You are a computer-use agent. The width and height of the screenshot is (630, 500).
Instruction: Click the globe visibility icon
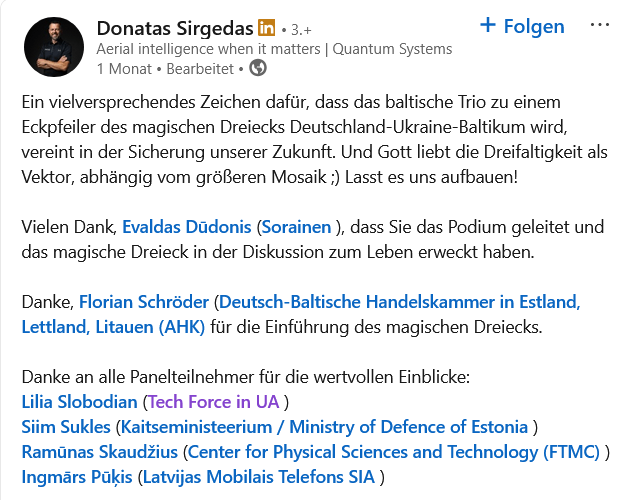(257, 68)
